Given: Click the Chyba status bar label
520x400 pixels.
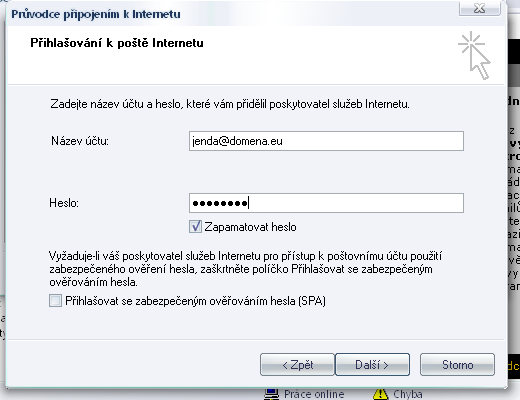Looking at the screenshot, I should pos(408,394).
